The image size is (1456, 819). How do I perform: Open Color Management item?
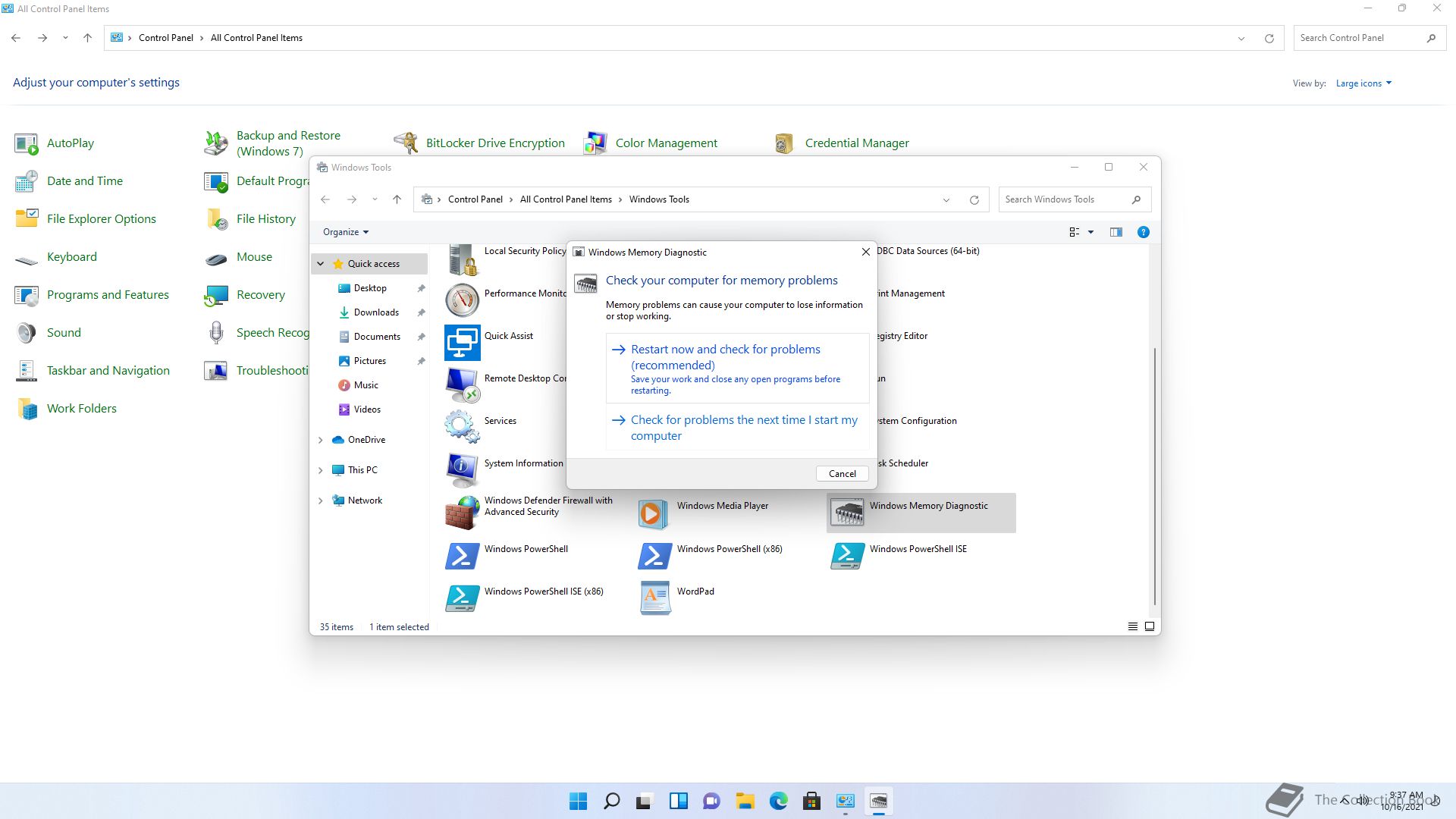pos(650,143)
